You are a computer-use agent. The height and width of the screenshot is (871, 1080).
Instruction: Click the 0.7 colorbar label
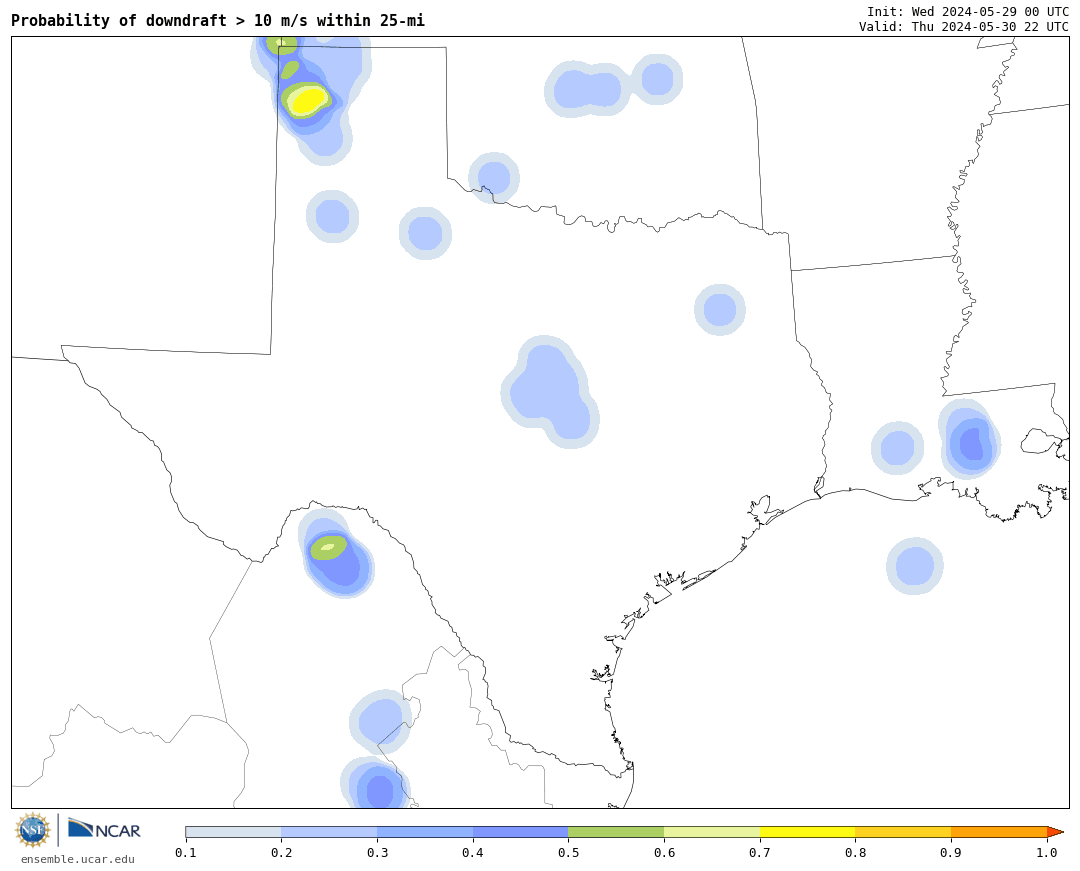(x=760, y=853)
